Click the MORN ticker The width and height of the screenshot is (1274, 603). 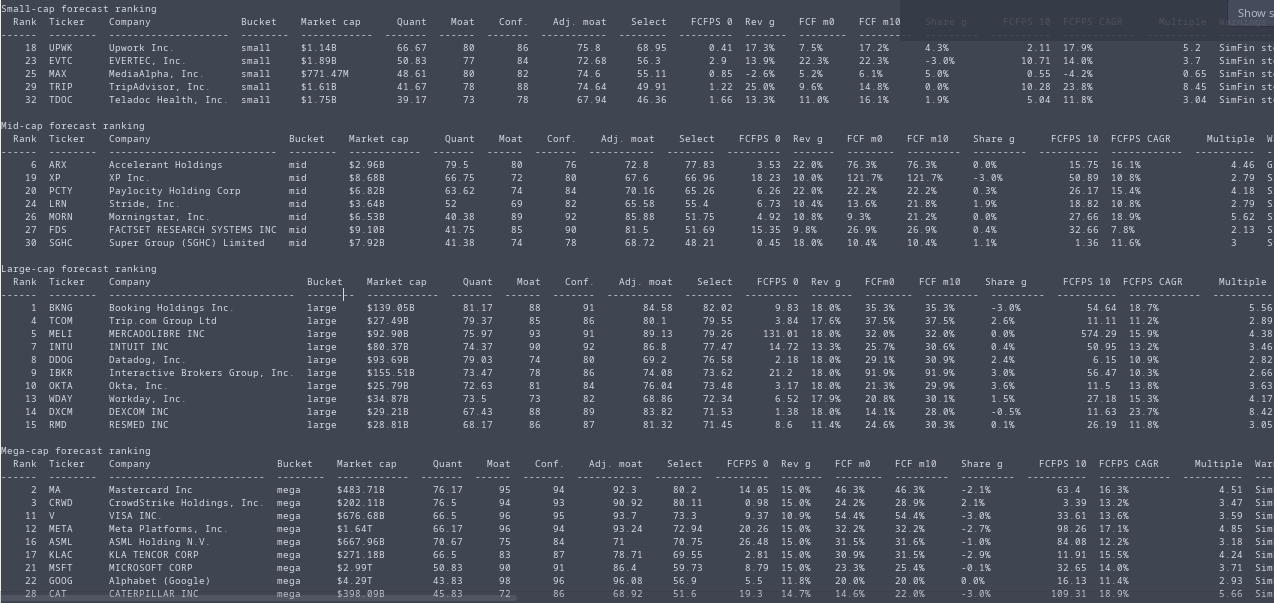61,217
